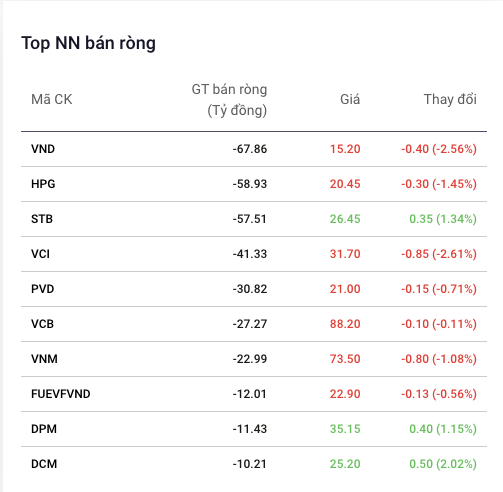Open the PVD stock ticker

[43, 289]
